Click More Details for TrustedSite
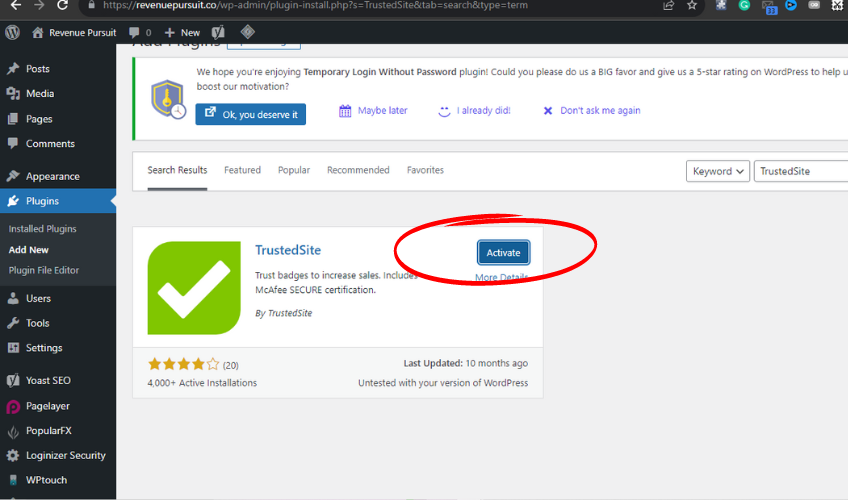The image size is (848, 500). pyautogui.click(x=501, y=277)
